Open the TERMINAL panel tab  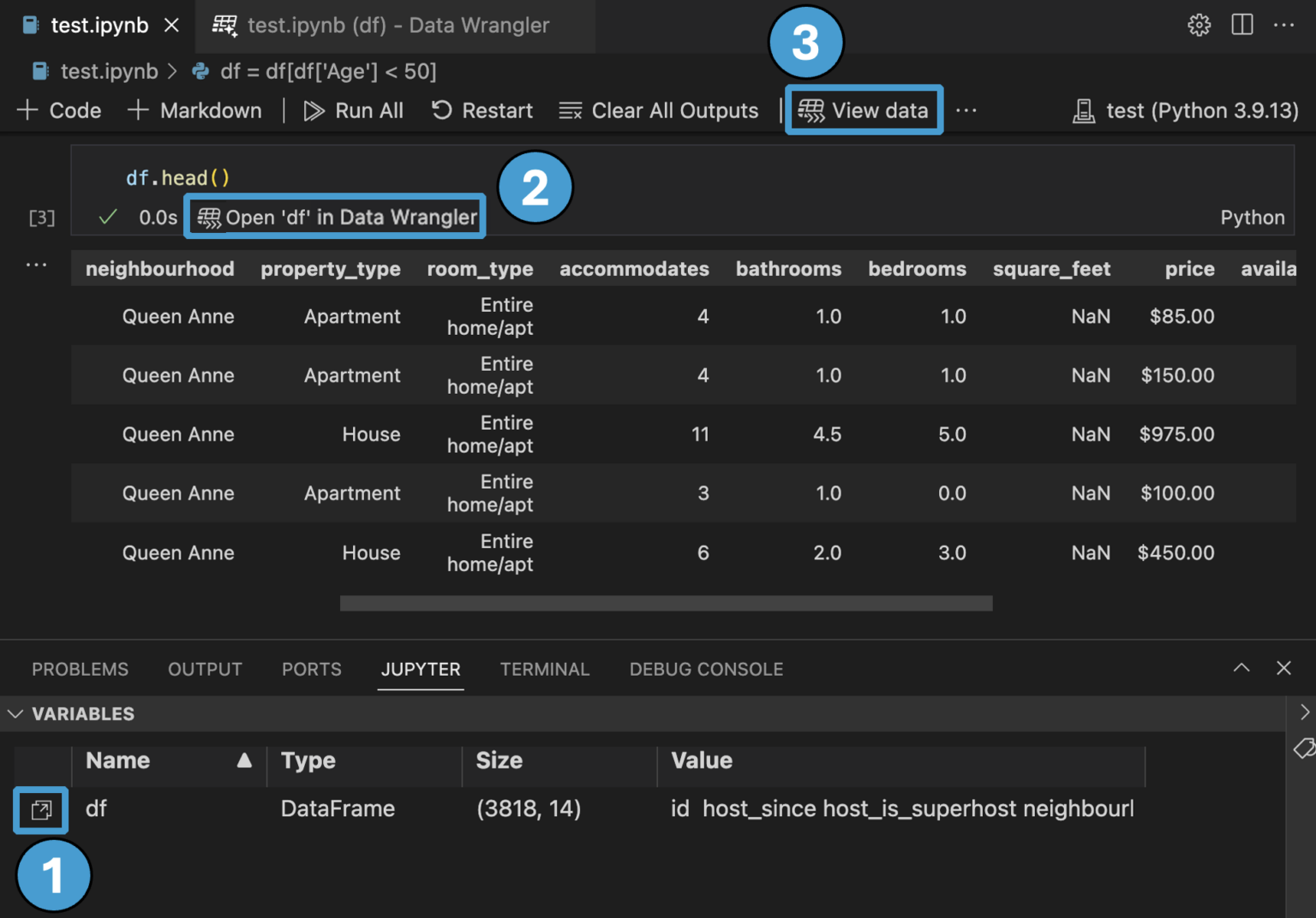click(x=545, y=669)
